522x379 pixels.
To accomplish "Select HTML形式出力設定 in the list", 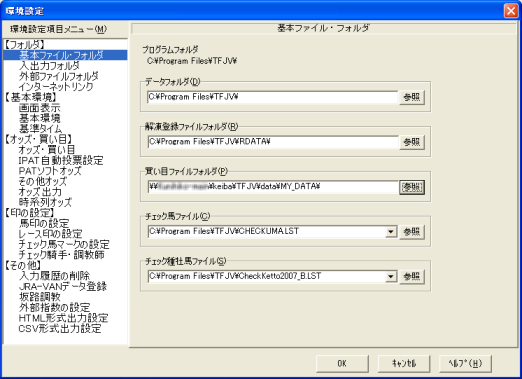I will [x=63, y=318].
